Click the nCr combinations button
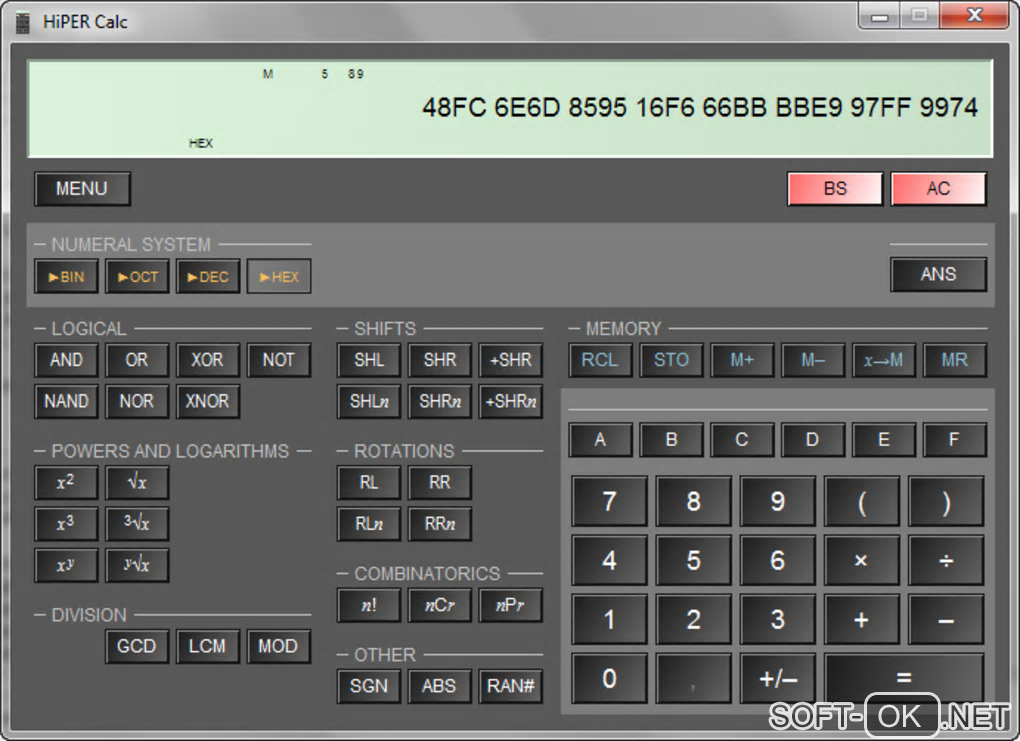Screen dimensions: 1020x741 tap(440, 606)
